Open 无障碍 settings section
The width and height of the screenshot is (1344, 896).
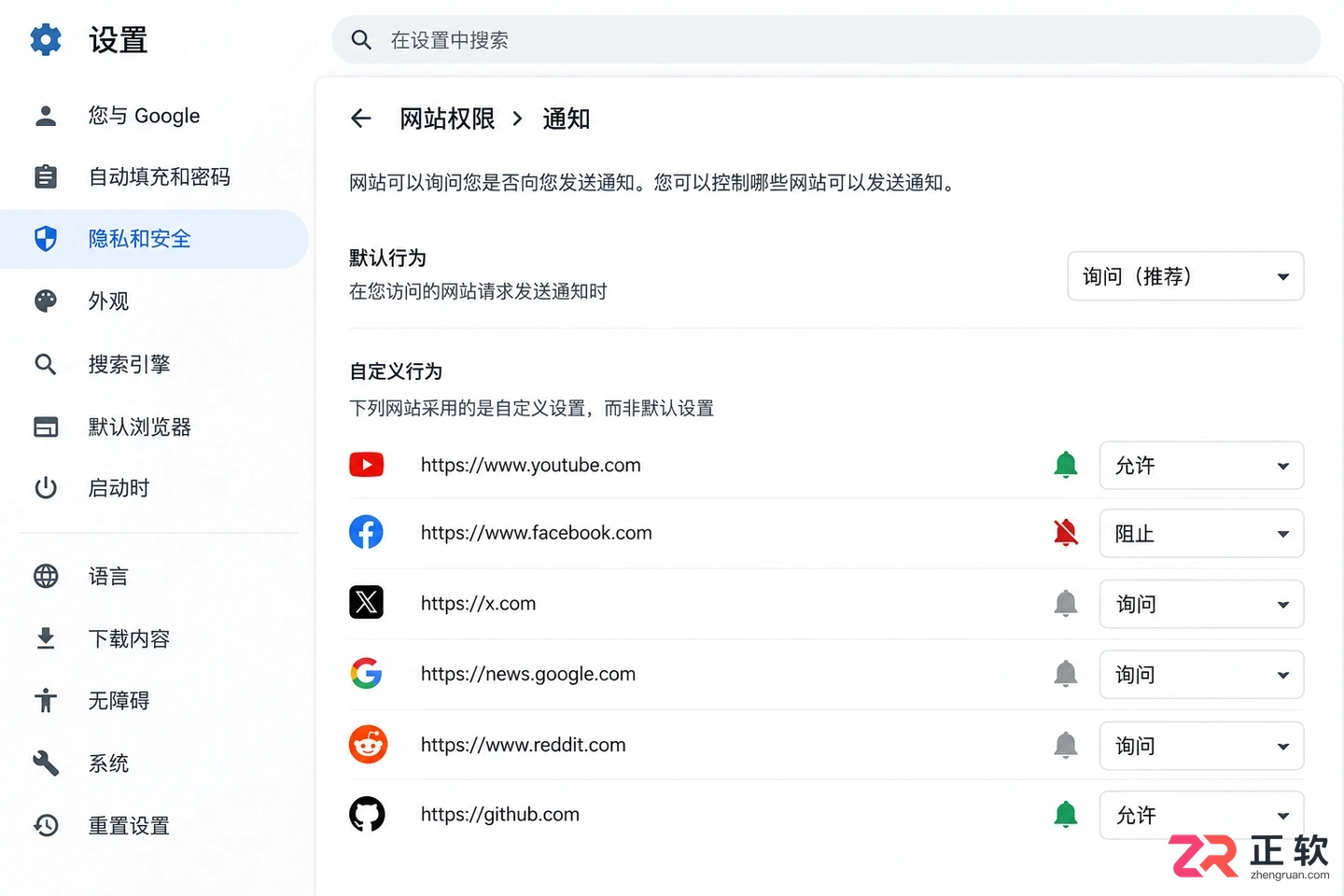pyautogui.click(x=154, y=700)
